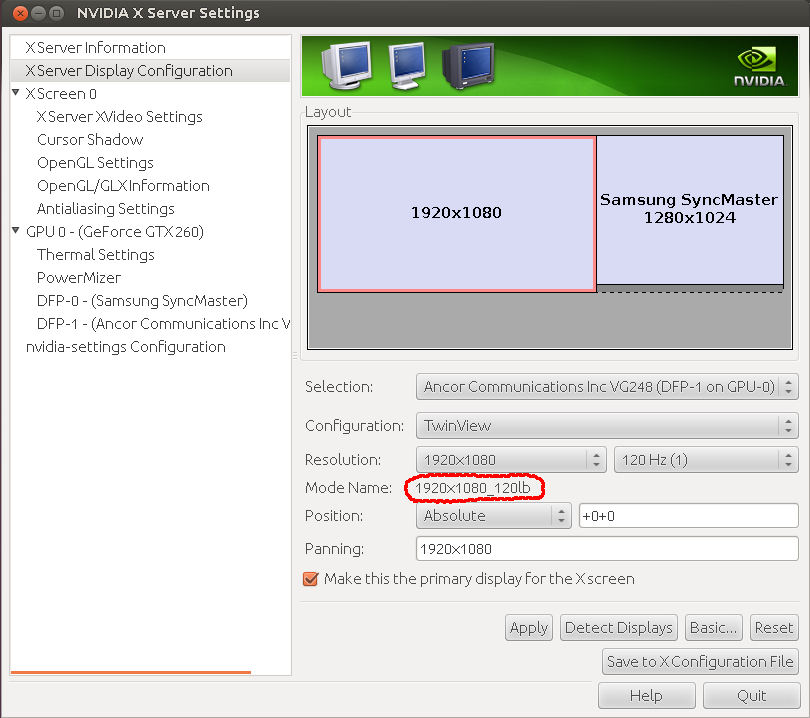Open Antialiasing Settings page
This screenshot has height=718, width=810.
pos(105,209)
